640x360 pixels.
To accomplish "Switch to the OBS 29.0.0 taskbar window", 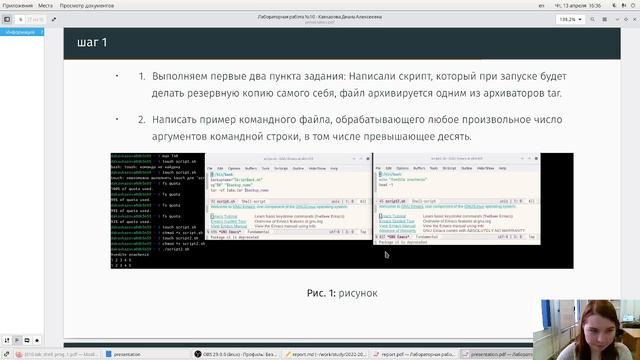I will click(x=236, y=354).
